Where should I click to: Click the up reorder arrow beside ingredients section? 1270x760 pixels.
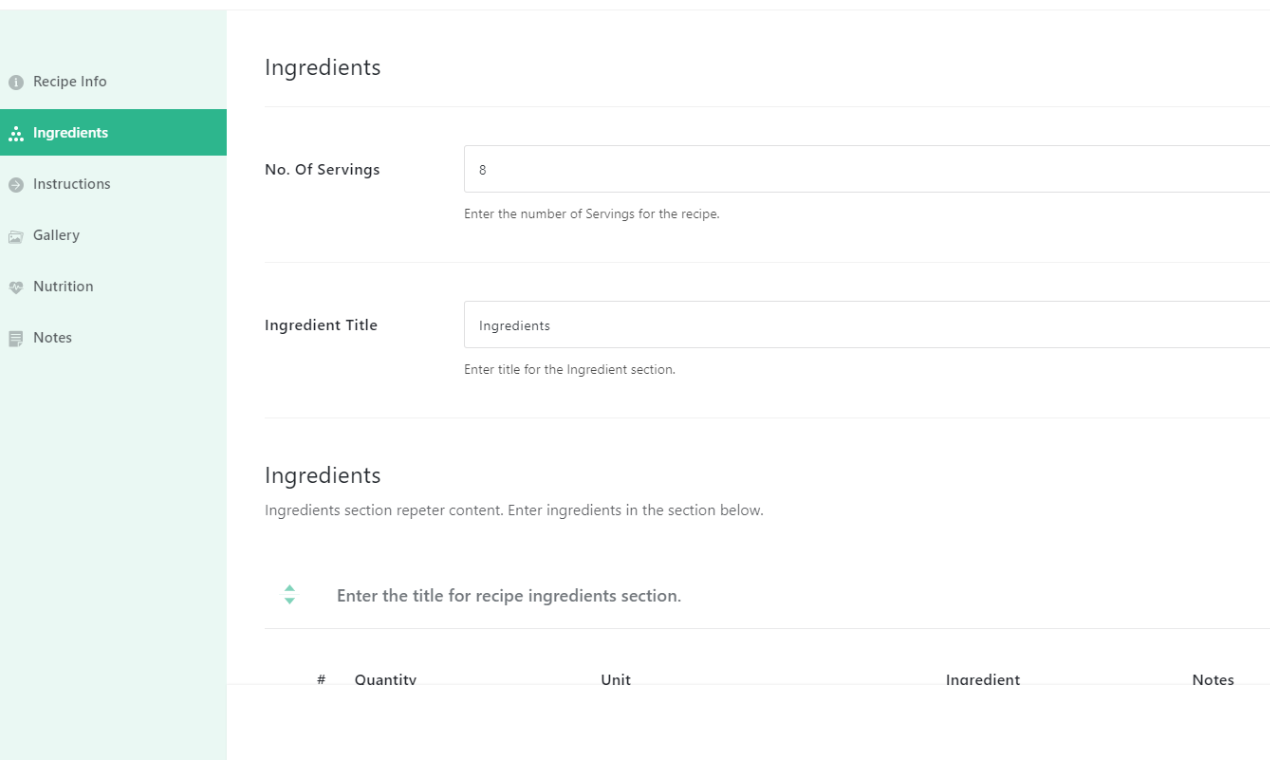289,588
